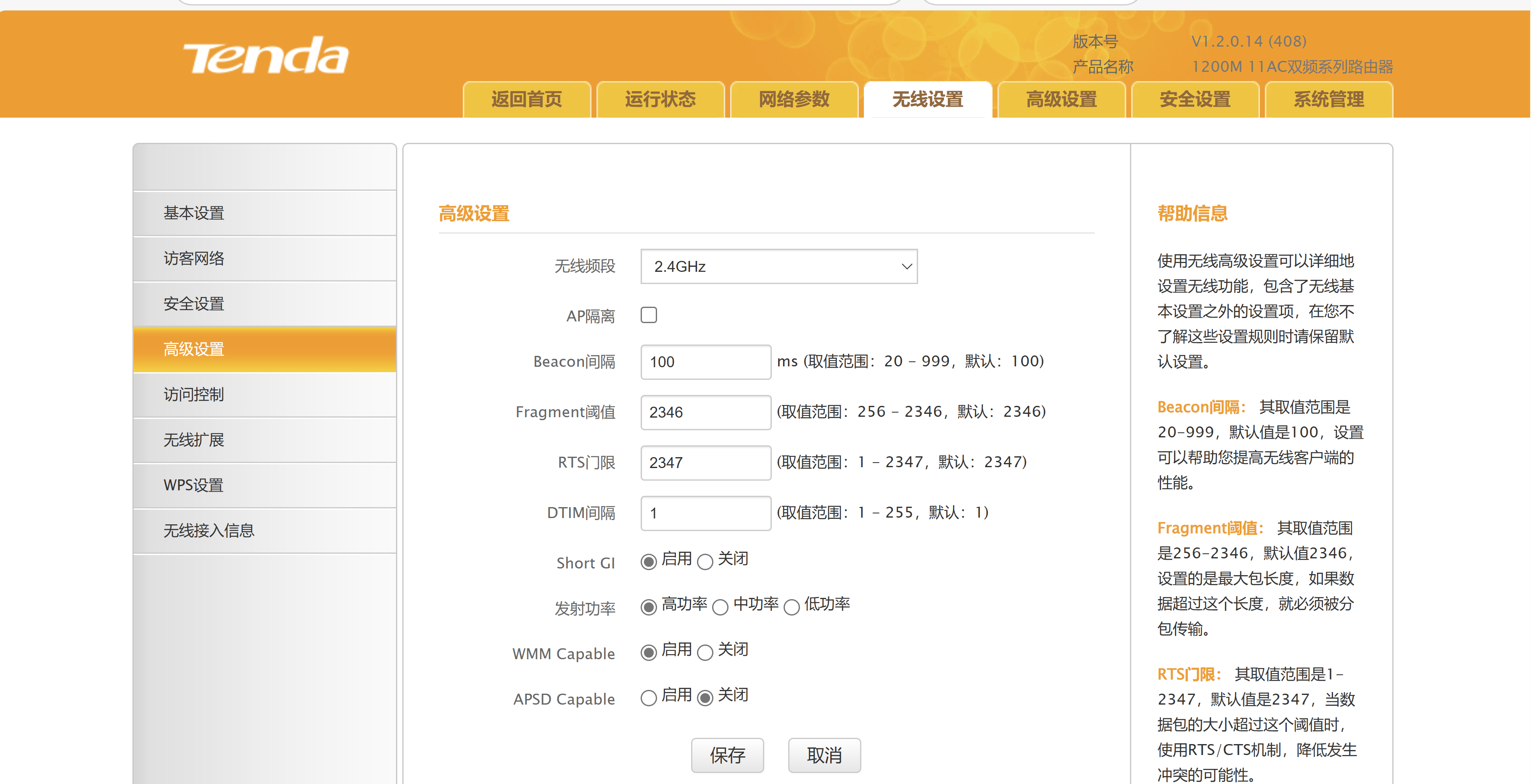Turn off WMM Capable via 关闭
The image size is (1531, 784).
(705, 652)
